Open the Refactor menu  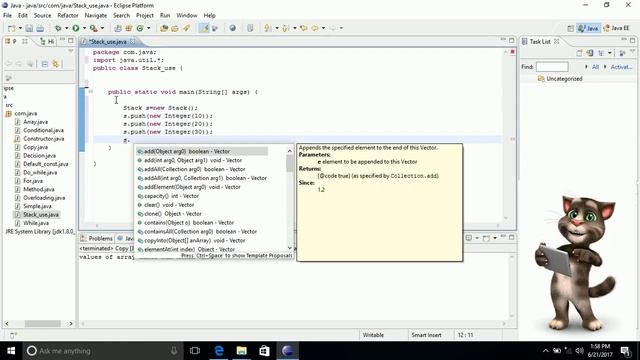click(x=68, y=16)
